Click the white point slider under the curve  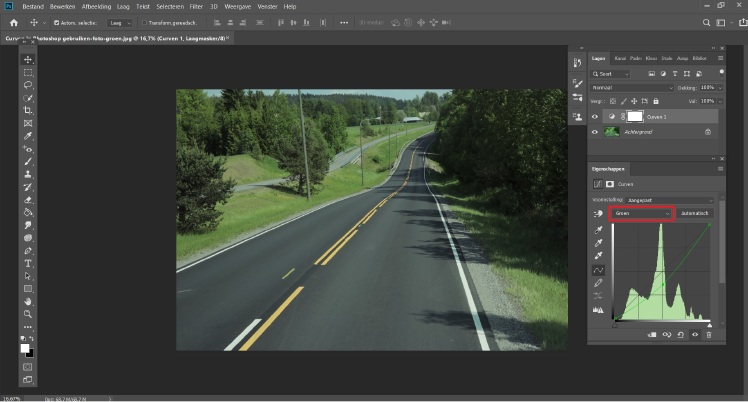click(709, 325)
